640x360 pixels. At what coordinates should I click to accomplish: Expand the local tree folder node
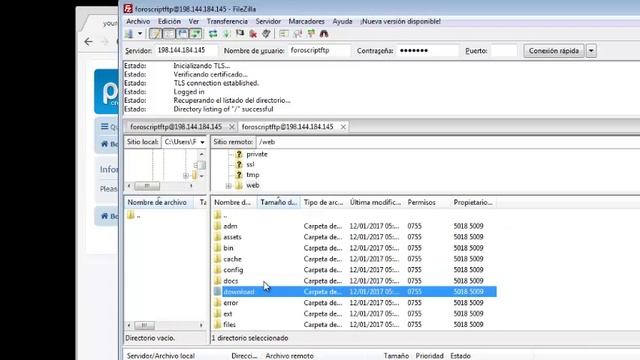click(x=186, y=176)
